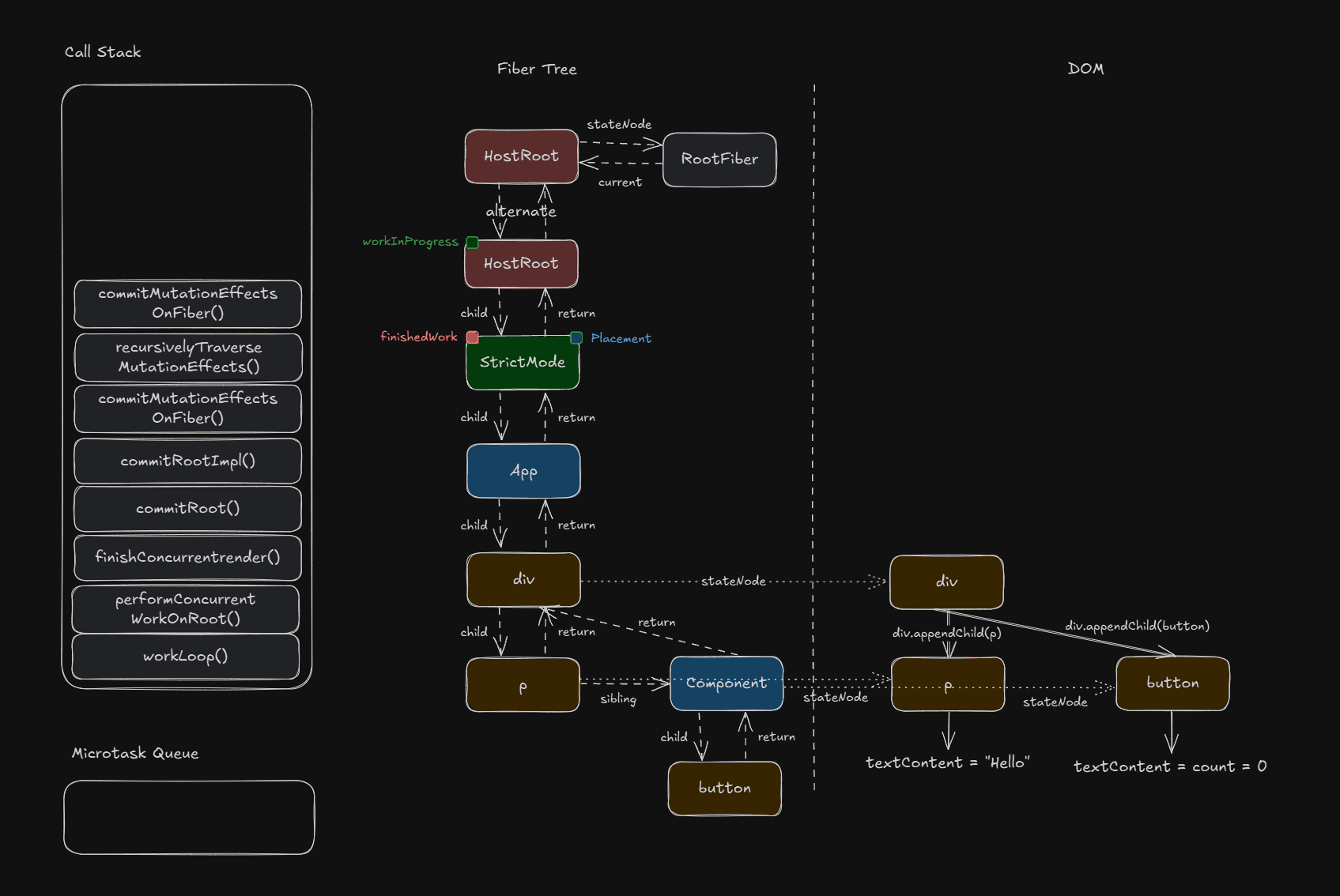Select the recursivelyTraverseMutationEffects() stack frame
The height and width of the screenshot is (896, 1340).
[187, 357]
